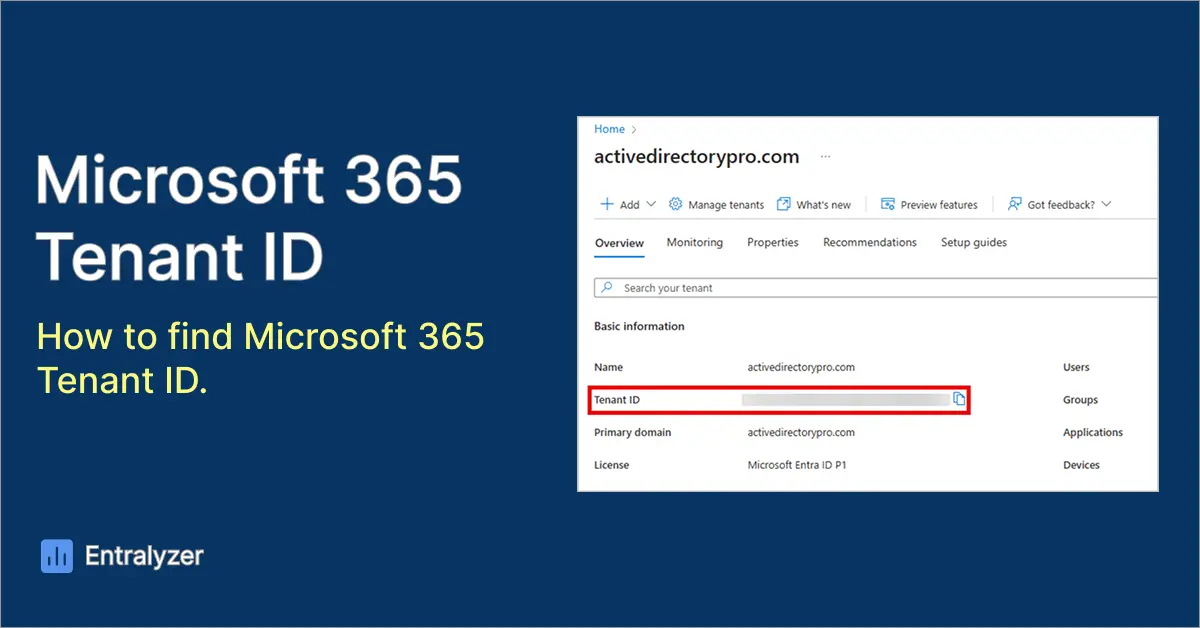
Task: Click the Preview features icon
Action: pyautogui.click(x=887, y=204)
